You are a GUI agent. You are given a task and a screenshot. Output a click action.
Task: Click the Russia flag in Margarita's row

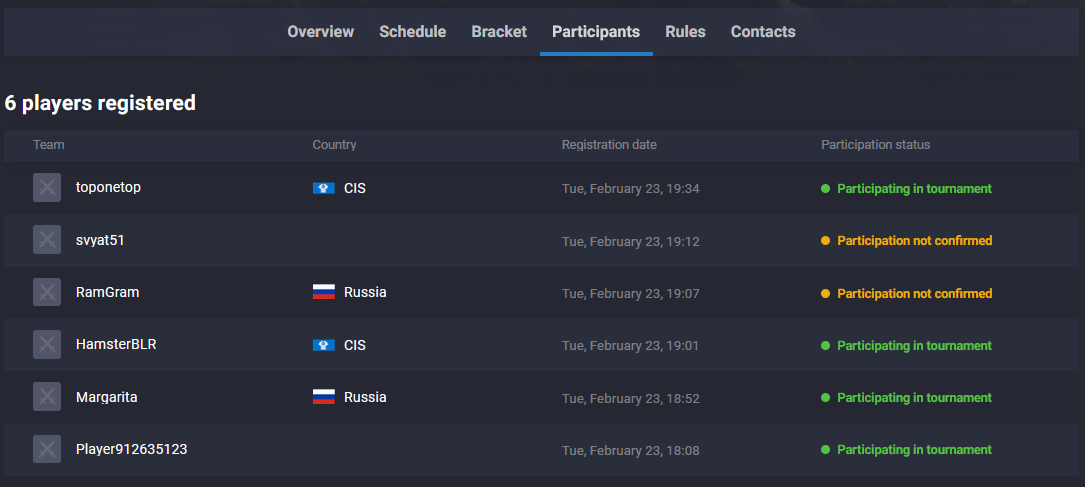324,397
